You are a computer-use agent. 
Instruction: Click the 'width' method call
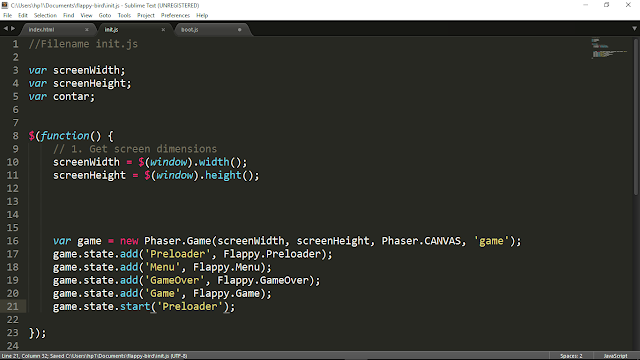pyautogui.click(x=214, y=162)
